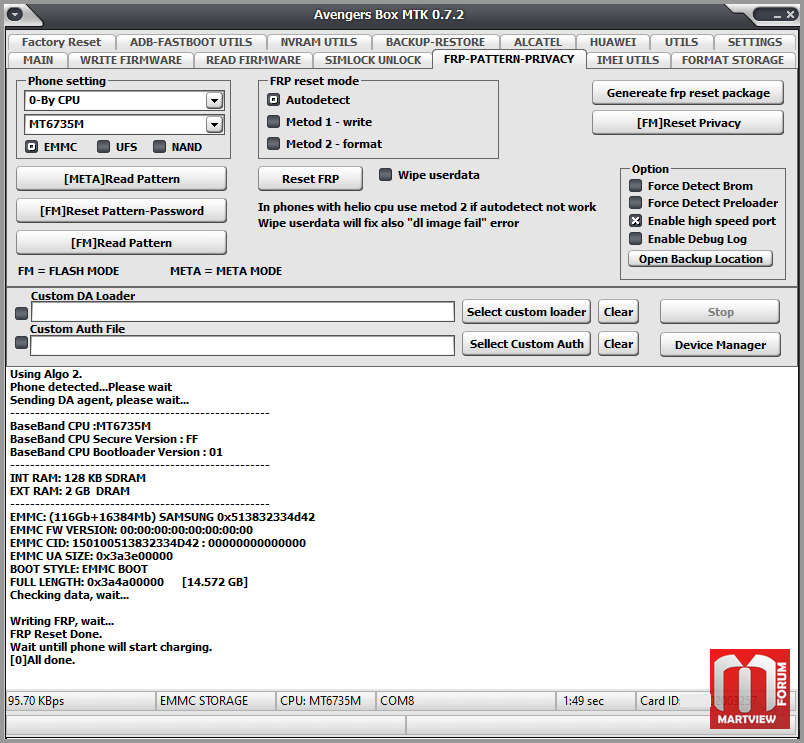
Task: Click the Stop button
Action: tap(720, 312)
